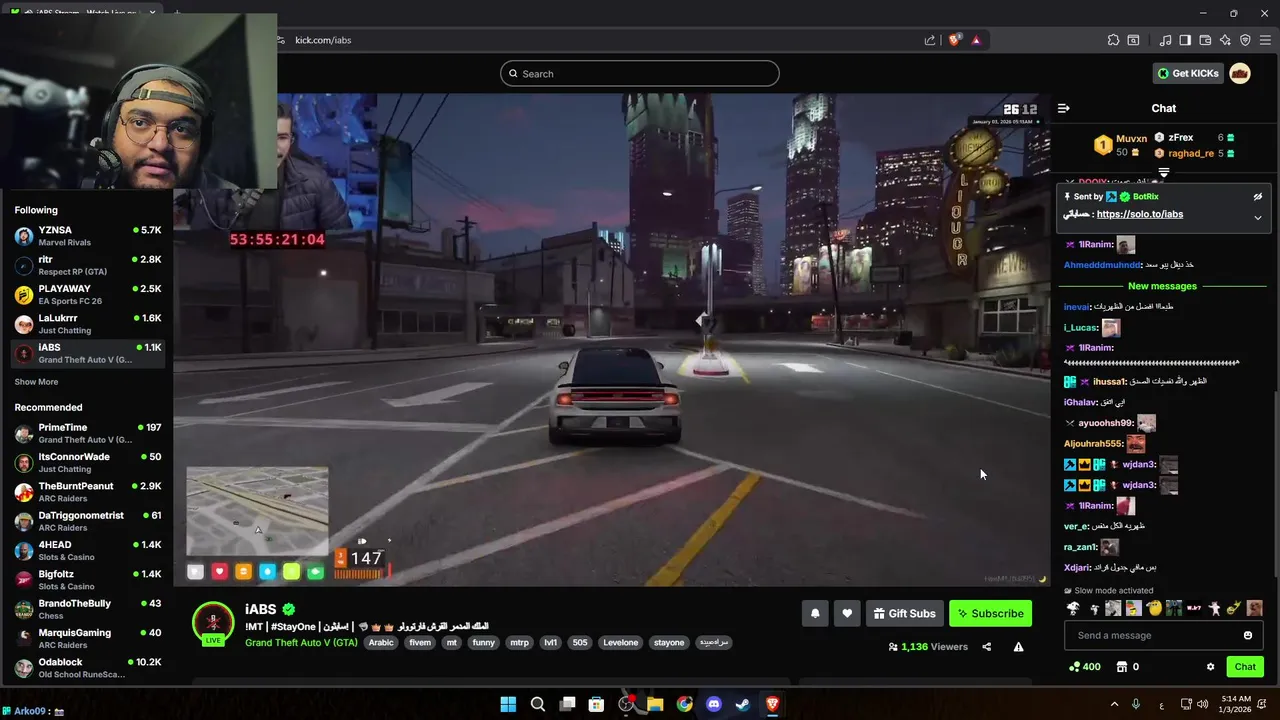Click the Kick search field
The width and height of the screenshot is (1280, 720).
coord(640,73)
